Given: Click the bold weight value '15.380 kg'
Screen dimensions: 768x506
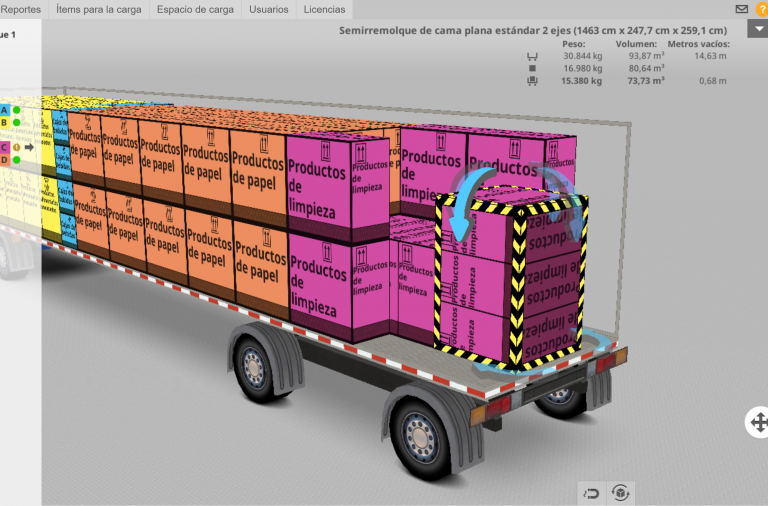Looking at the screenshot, I should tap(581, 81).
